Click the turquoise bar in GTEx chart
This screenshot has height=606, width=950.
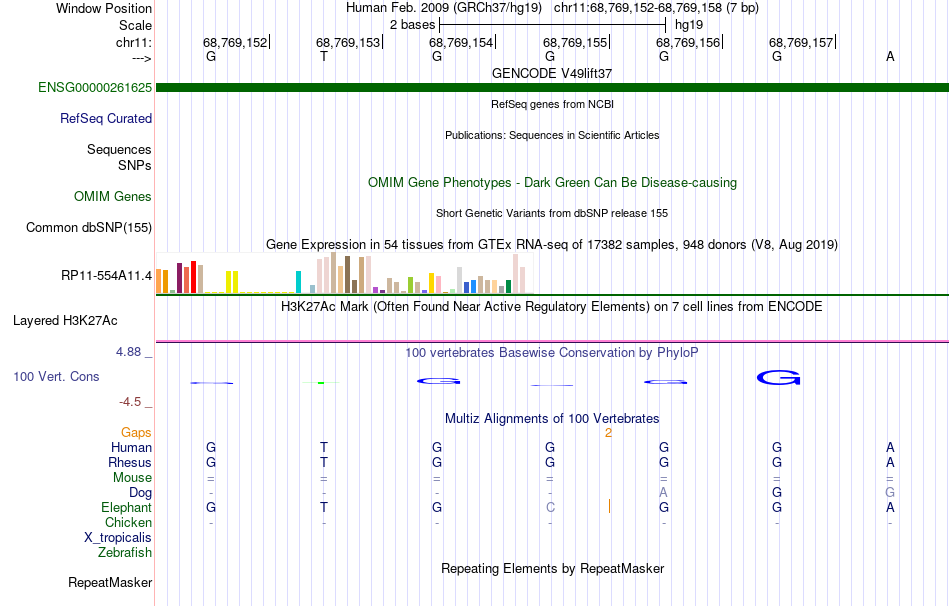pyautogui.click(x=298, y=282)
